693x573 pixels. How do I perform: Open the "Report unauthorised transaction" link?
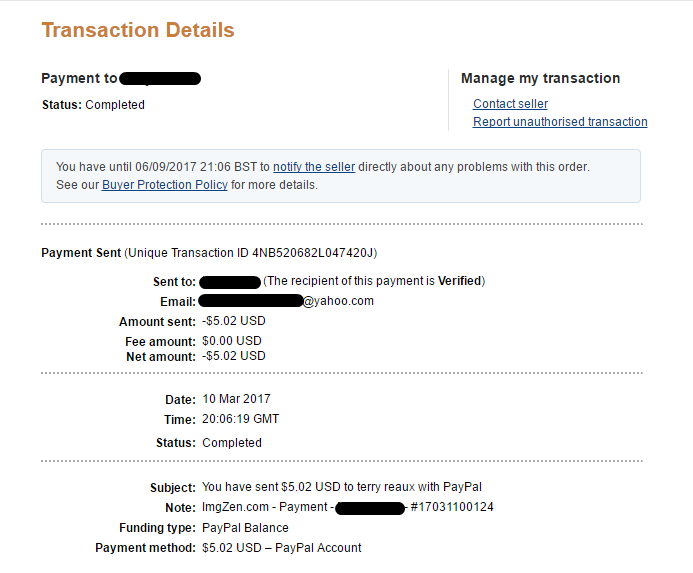point(560,122)
